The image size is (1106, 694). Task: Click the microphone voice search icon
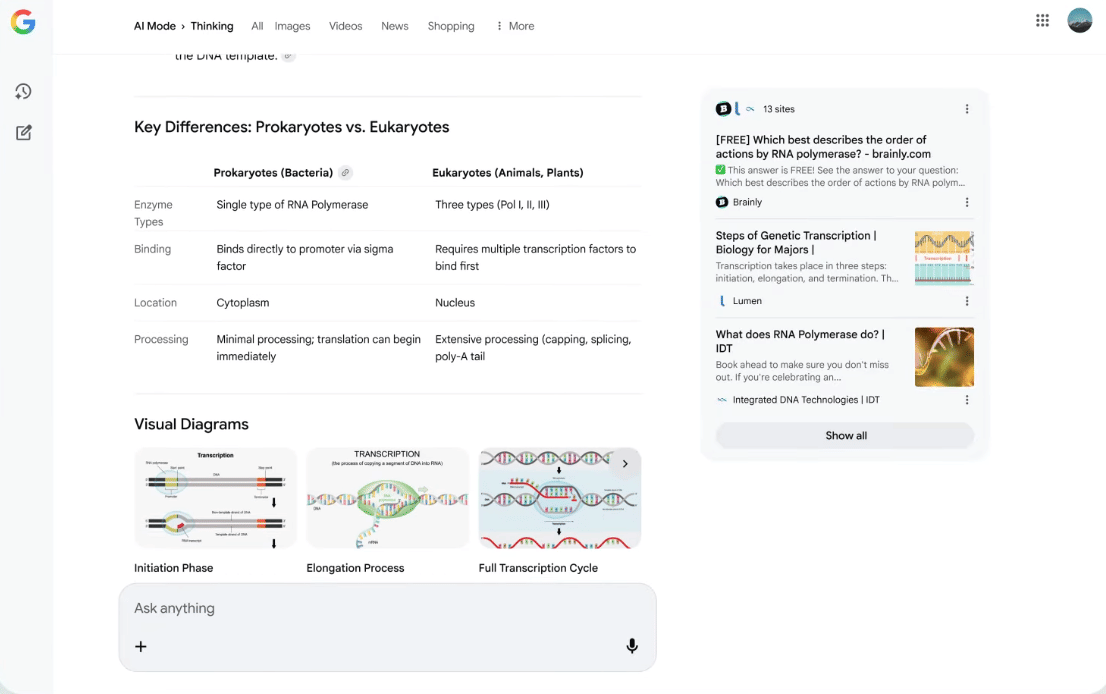click(632, 646)
